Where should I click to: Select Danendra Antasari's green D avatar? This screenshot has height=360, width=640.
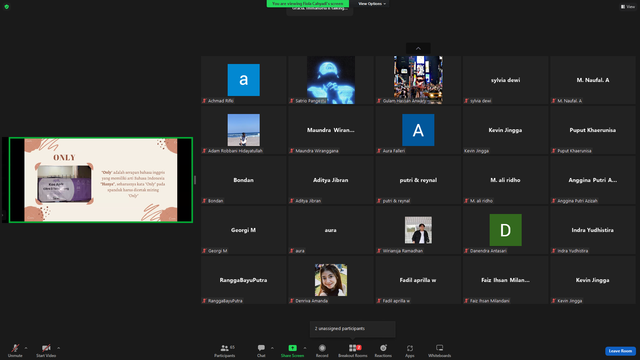[x=505, y=230]
